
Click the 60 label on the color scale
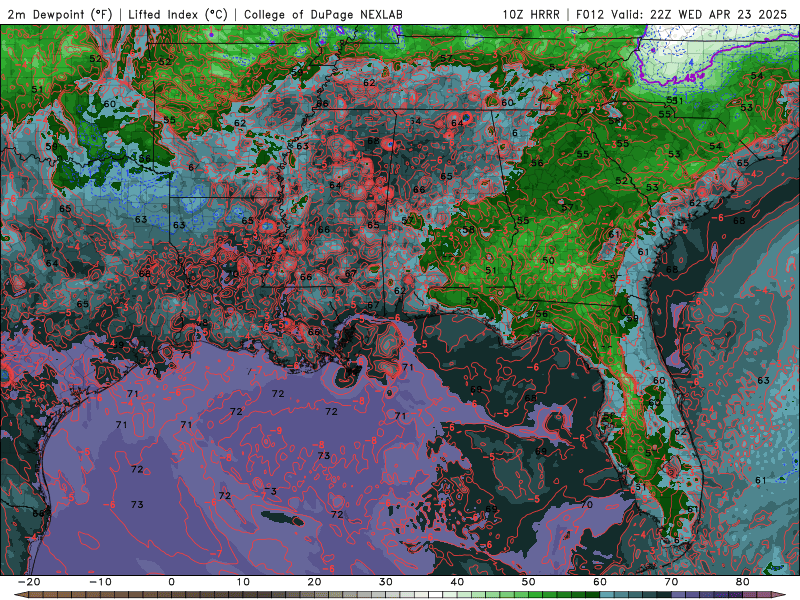(600, 582)
